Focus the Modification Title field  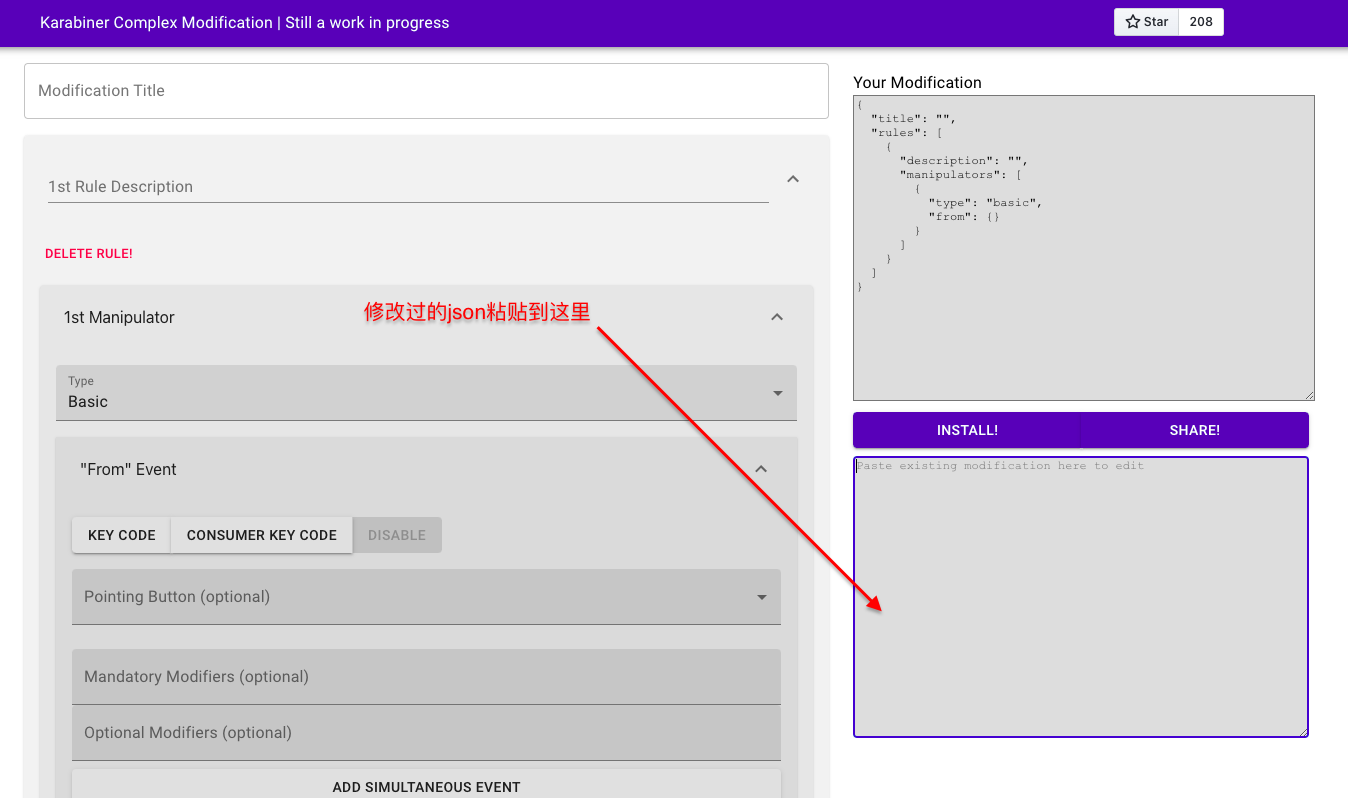point(426,91)
